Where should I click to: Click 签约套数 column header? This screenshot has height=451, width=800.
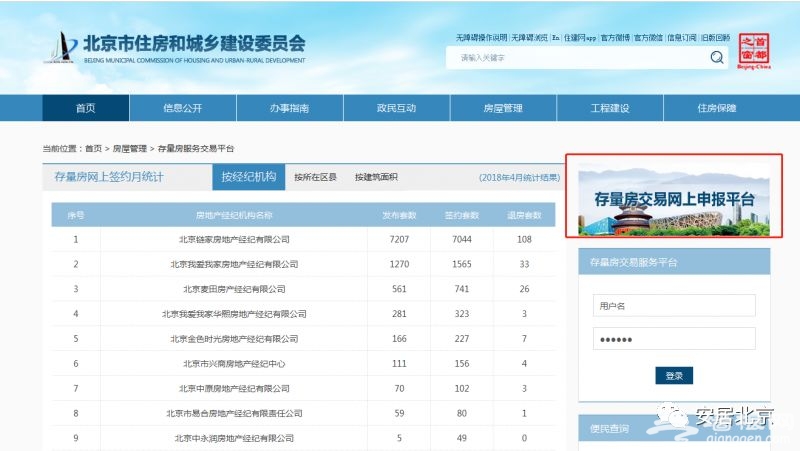(x=462, y=215)
